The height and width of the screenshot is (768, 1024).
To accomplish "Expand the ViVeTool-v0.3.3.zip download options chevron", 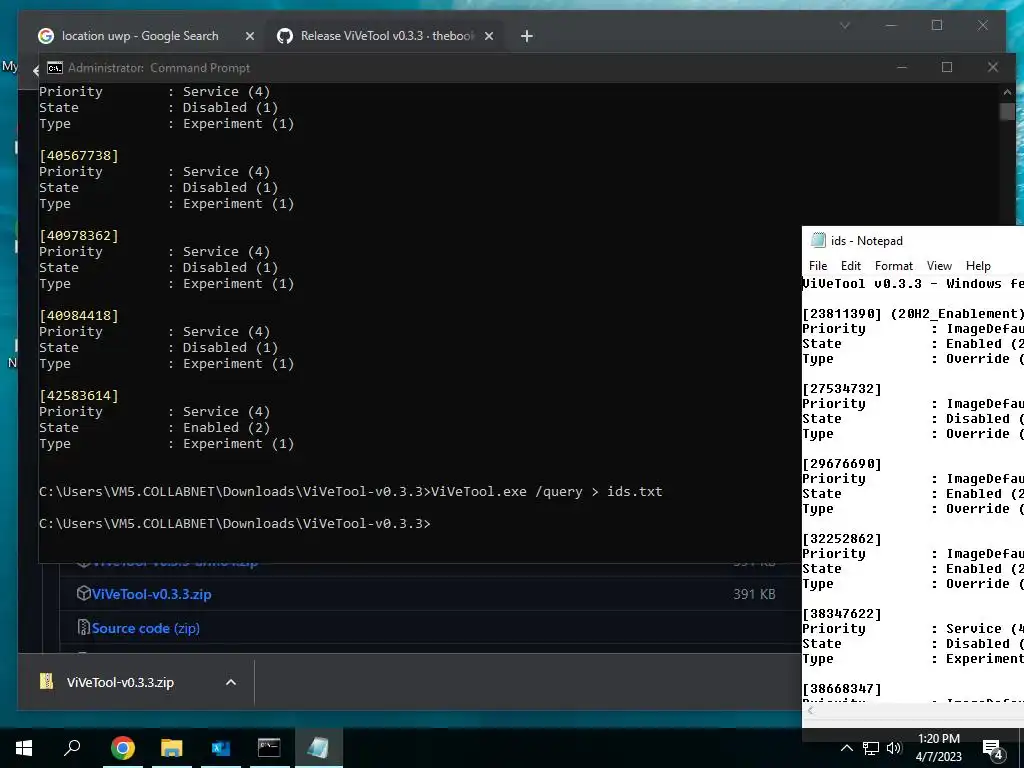I will click(x=231, y=682).
